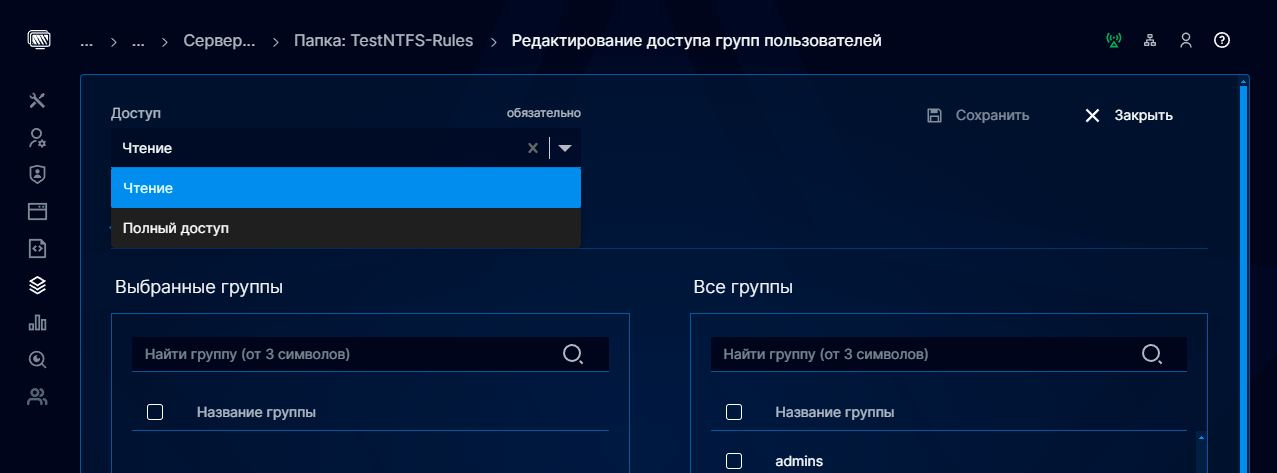Click the Закрыть button
Viewport: 1277px width, 473px height.
pyautogui.click(x=1129, y=115)
